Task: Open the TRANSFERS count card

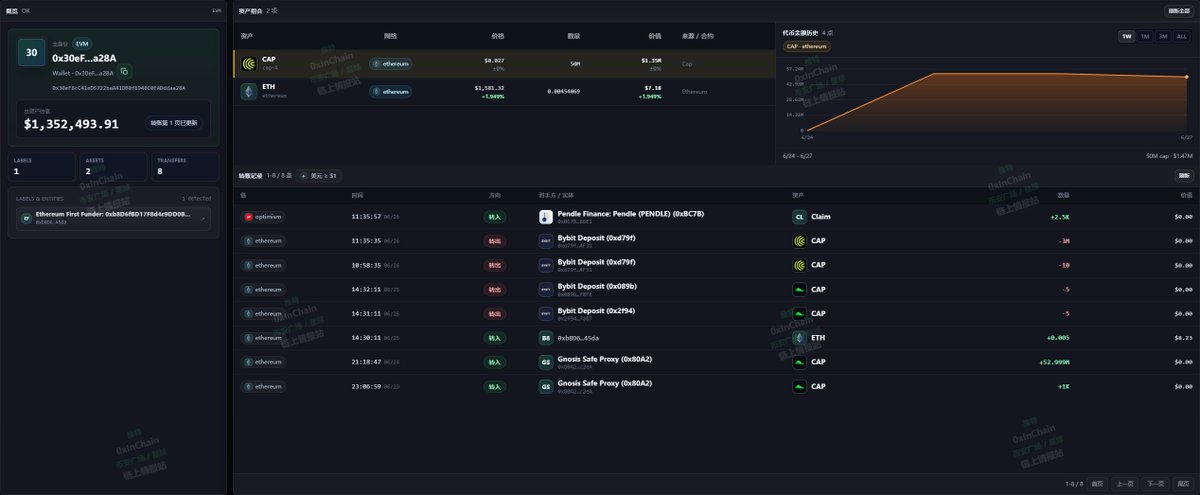Action: point(186,166)
